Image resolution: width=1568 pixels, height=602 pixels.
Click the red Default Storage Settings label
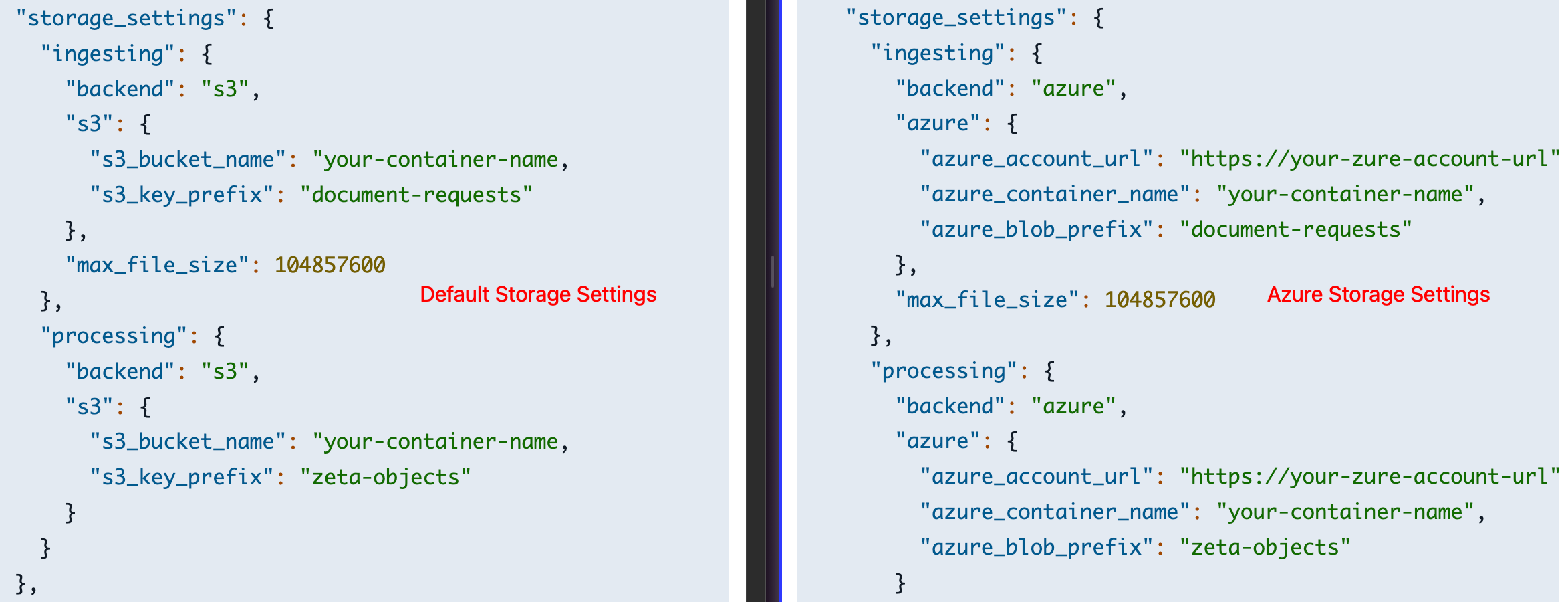[538, 294]
